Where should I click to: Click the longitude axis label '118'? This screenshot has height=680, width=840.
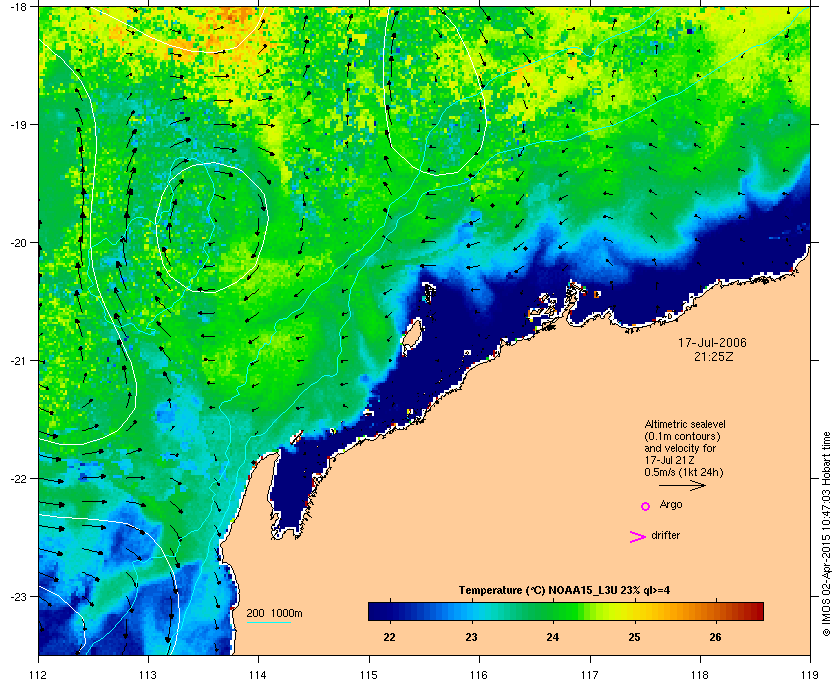(x=700, y=674)
